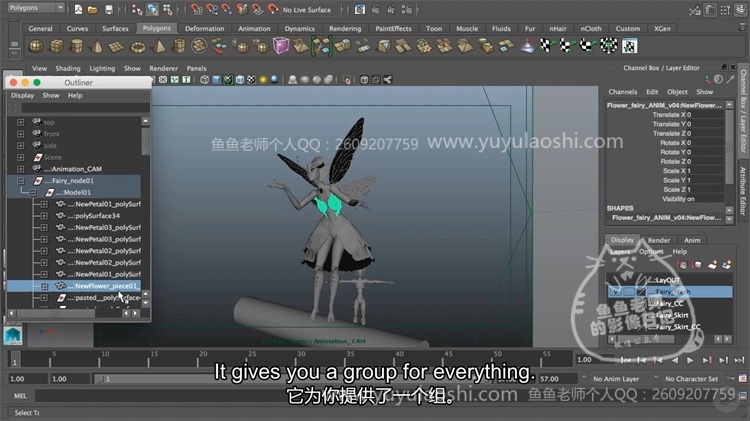Create a new empty display layer

pos(712,265)
